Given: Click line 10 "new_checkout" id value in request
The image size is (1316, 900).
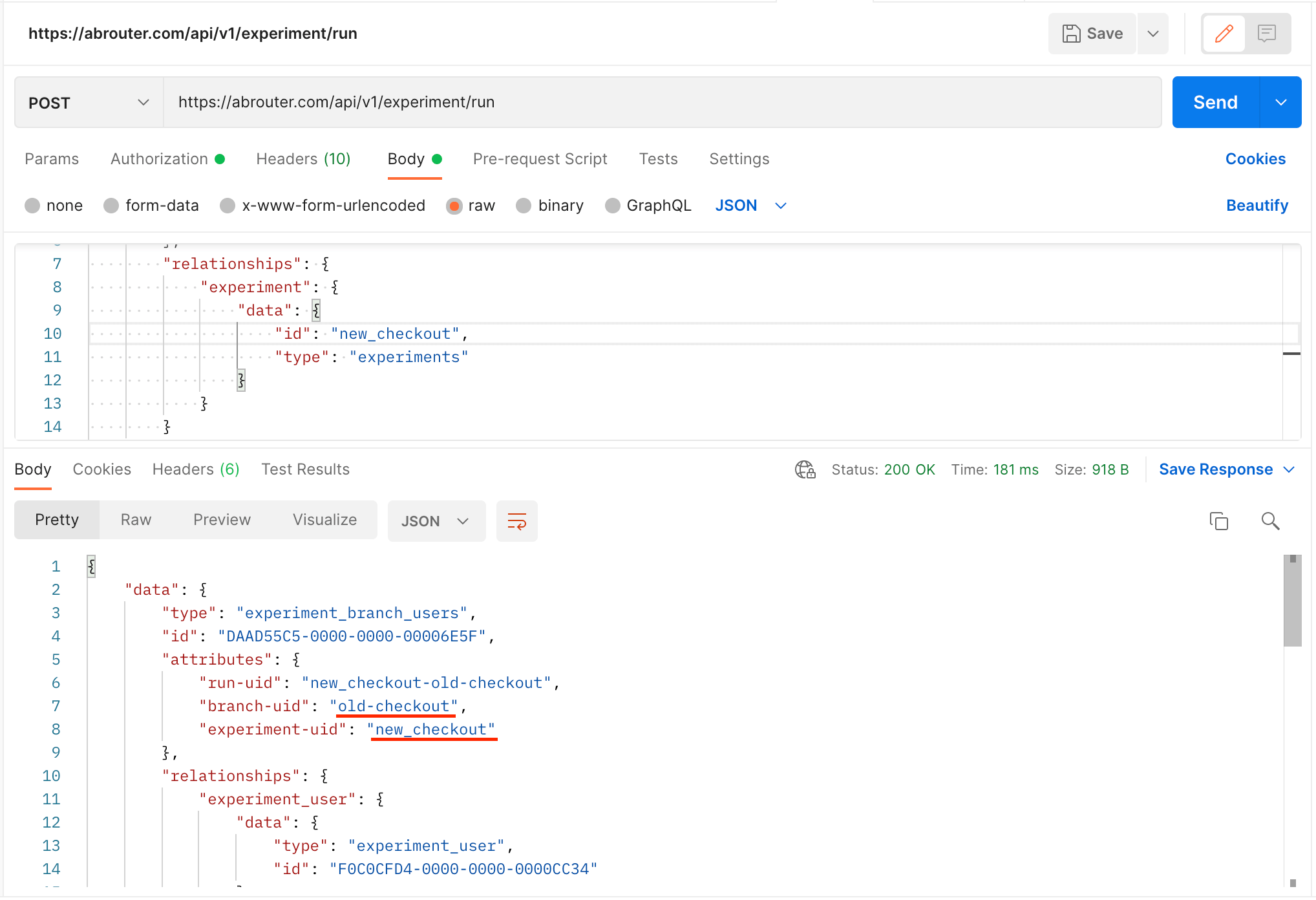Looking at the screenshot, I should [x=395, y=334].
